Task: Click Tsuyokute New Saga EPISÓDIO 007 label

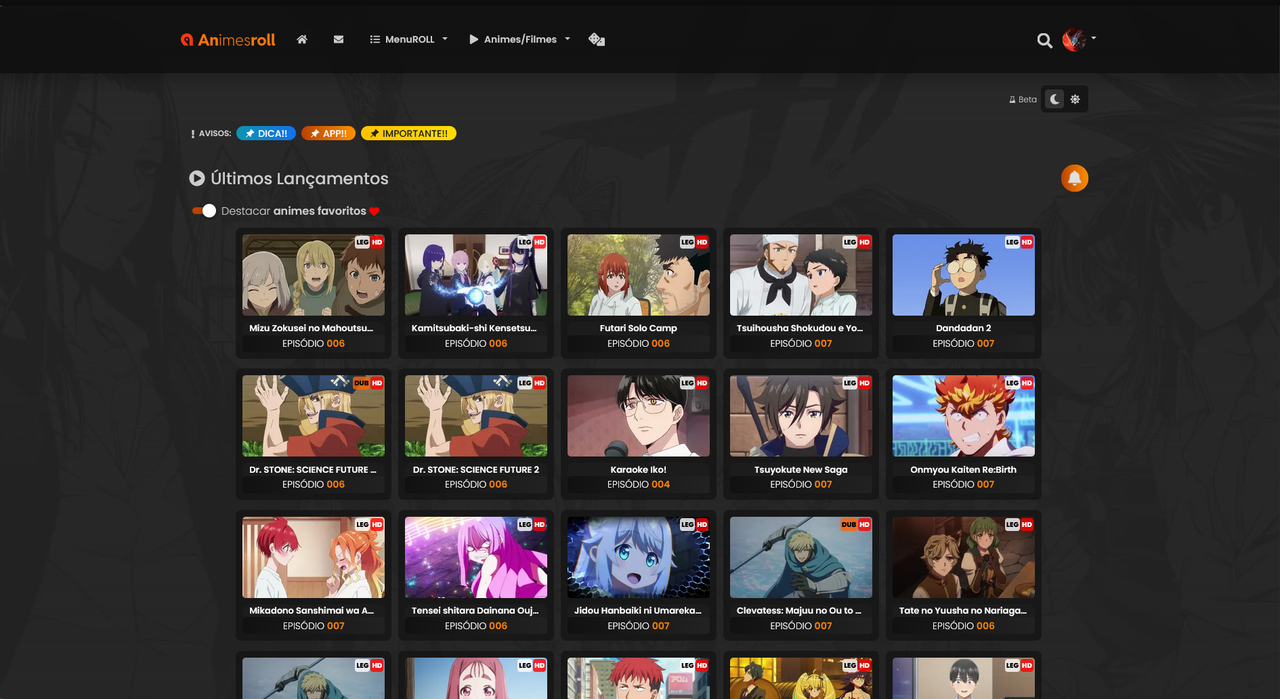Action: [x=801, y=484]
